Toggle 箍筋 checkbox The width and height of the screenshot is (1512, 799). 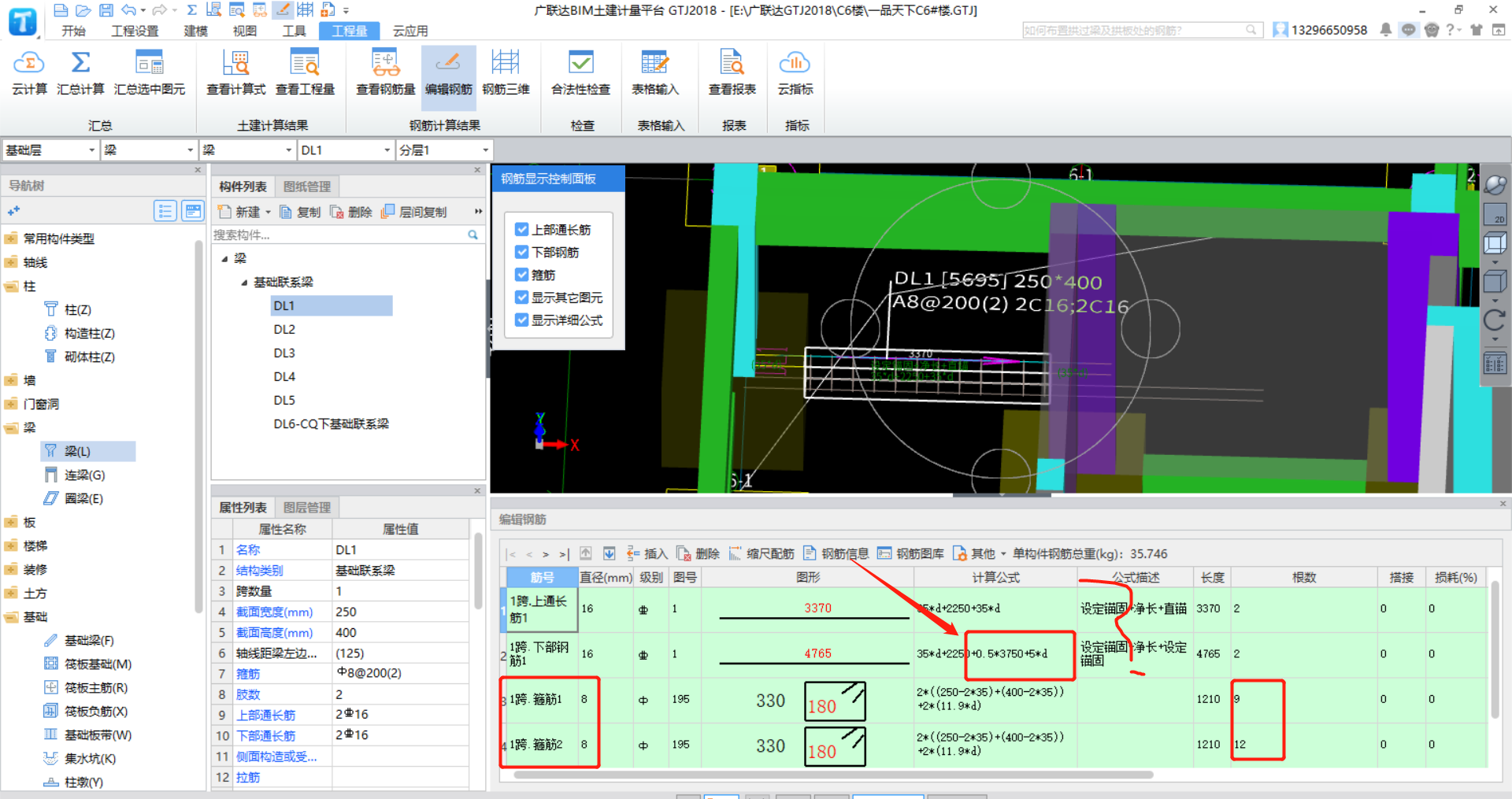(521, 275)
